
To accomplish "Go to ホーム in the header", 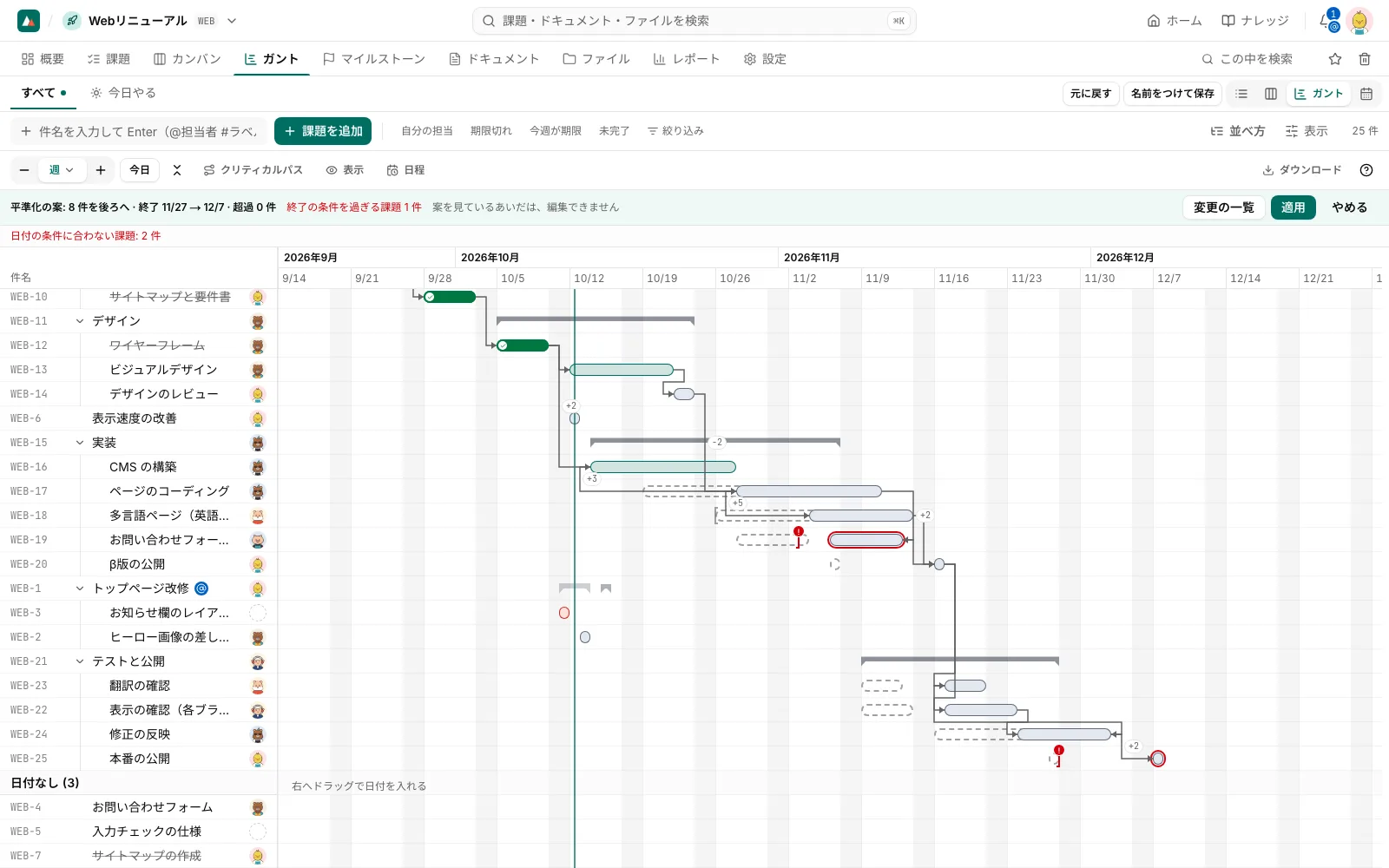I will 1175,21.
